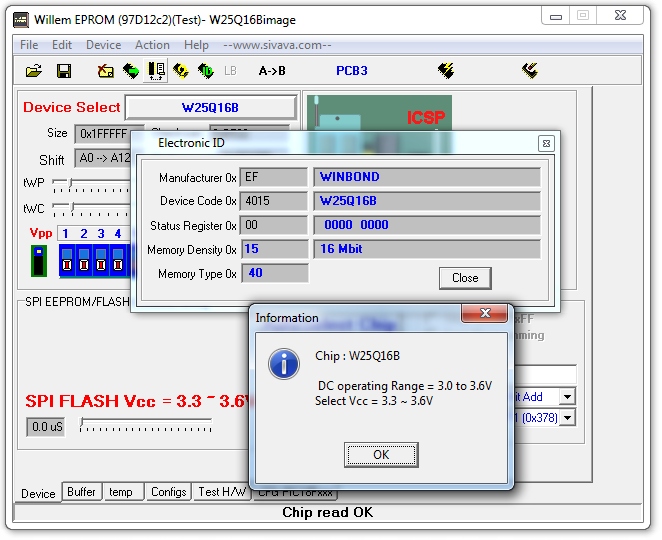Viewport: 662px width, 540px height.
Task: Click Close in Electronic ID window
Action: click(465, 278)
